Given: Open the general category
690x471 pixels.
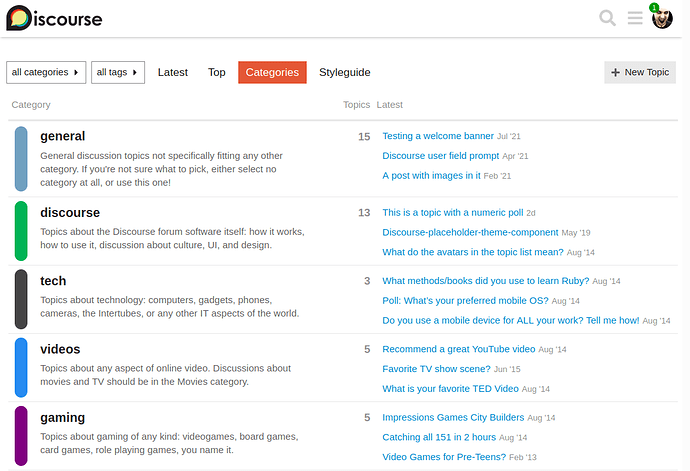Looking at the screenshot, I should point(62,136).
